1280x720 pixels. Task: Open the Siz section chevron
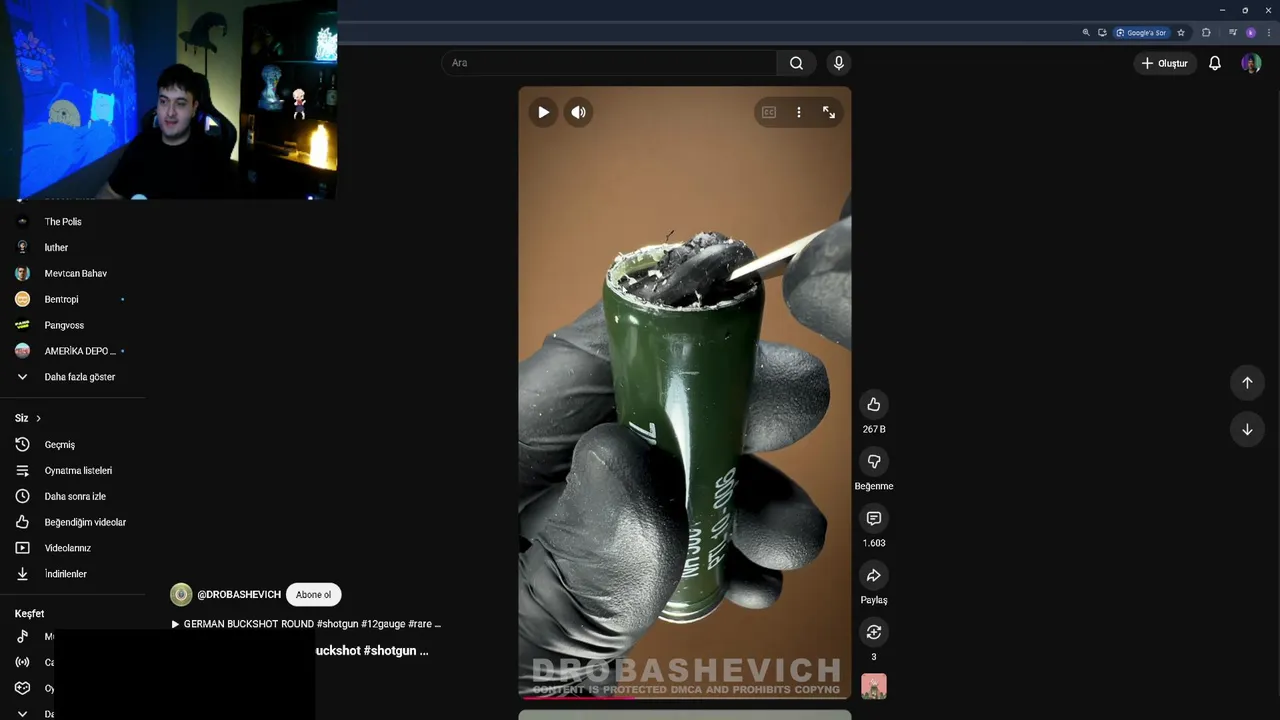(38, 418)
